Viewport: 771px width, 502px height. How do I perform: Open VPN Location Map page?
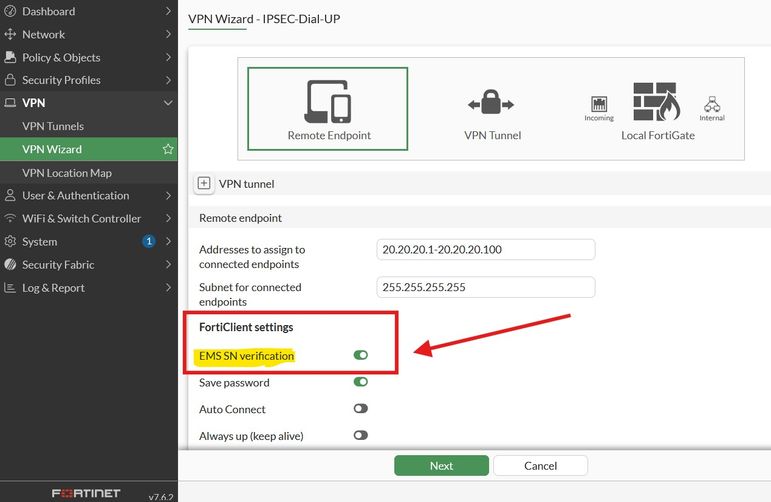point(89,173)
